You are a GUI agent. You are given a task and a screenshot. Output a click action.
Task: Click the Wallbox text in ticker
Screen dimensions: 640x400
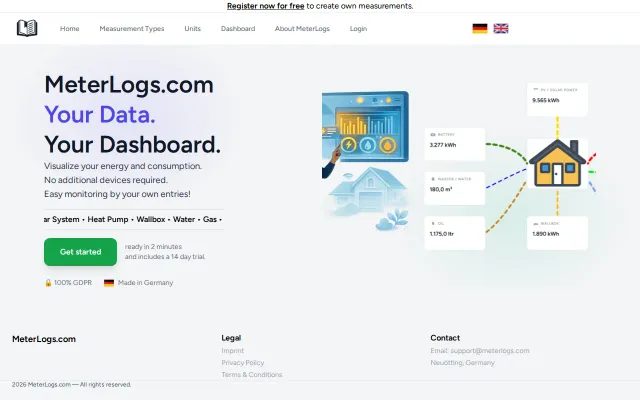click(151, 219)
